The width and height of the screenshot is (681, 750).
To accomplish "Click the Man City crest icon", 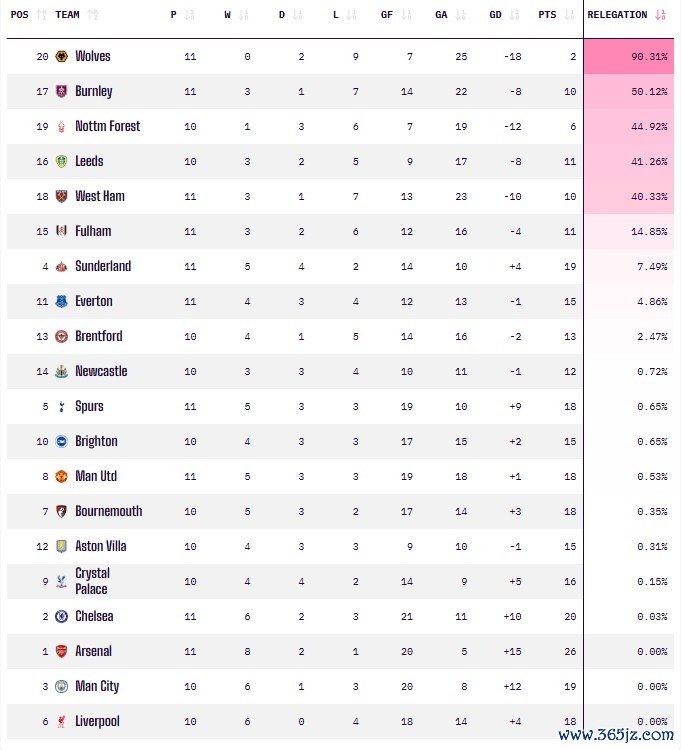I will click(62, 687).
